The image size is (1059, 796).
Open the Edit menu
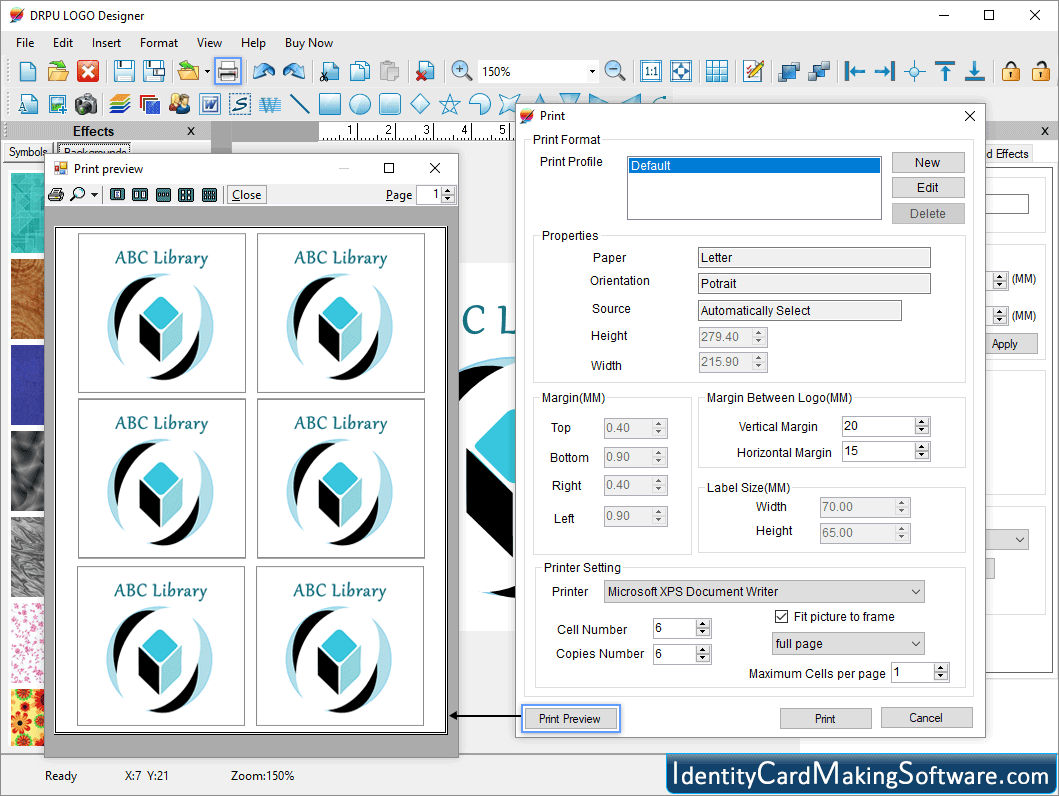click(x=63, y=43)
